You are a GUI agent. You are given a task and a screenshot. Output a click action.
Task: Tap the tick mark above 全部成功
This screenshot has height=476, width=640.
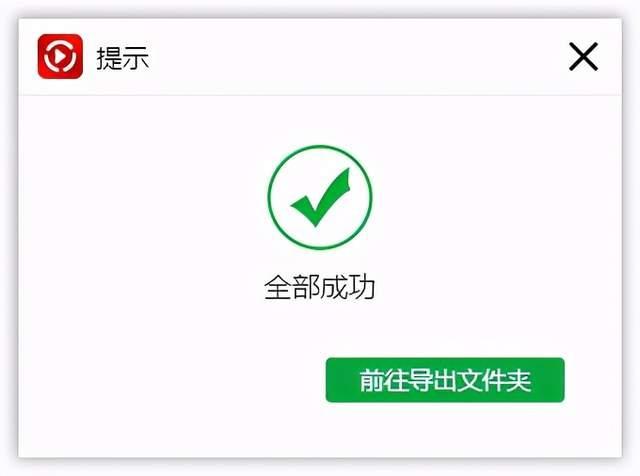tap(320, 197)
